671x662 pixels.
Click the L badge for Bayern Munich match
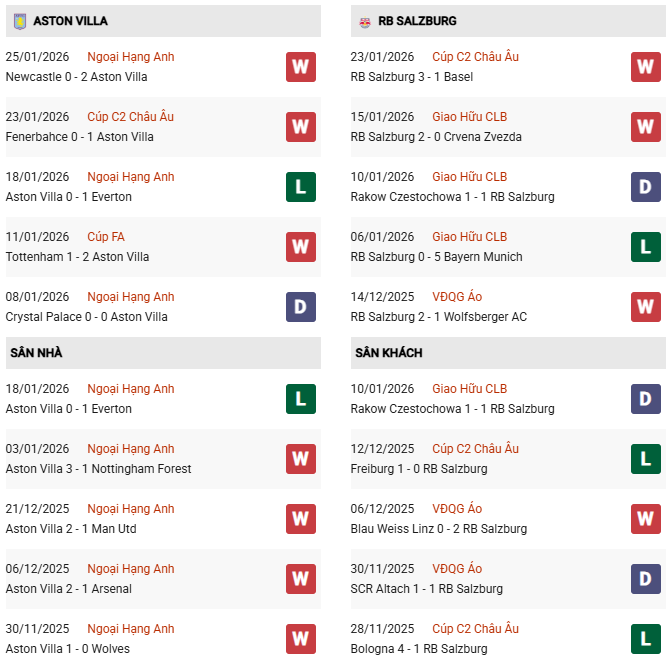[645, 247]
